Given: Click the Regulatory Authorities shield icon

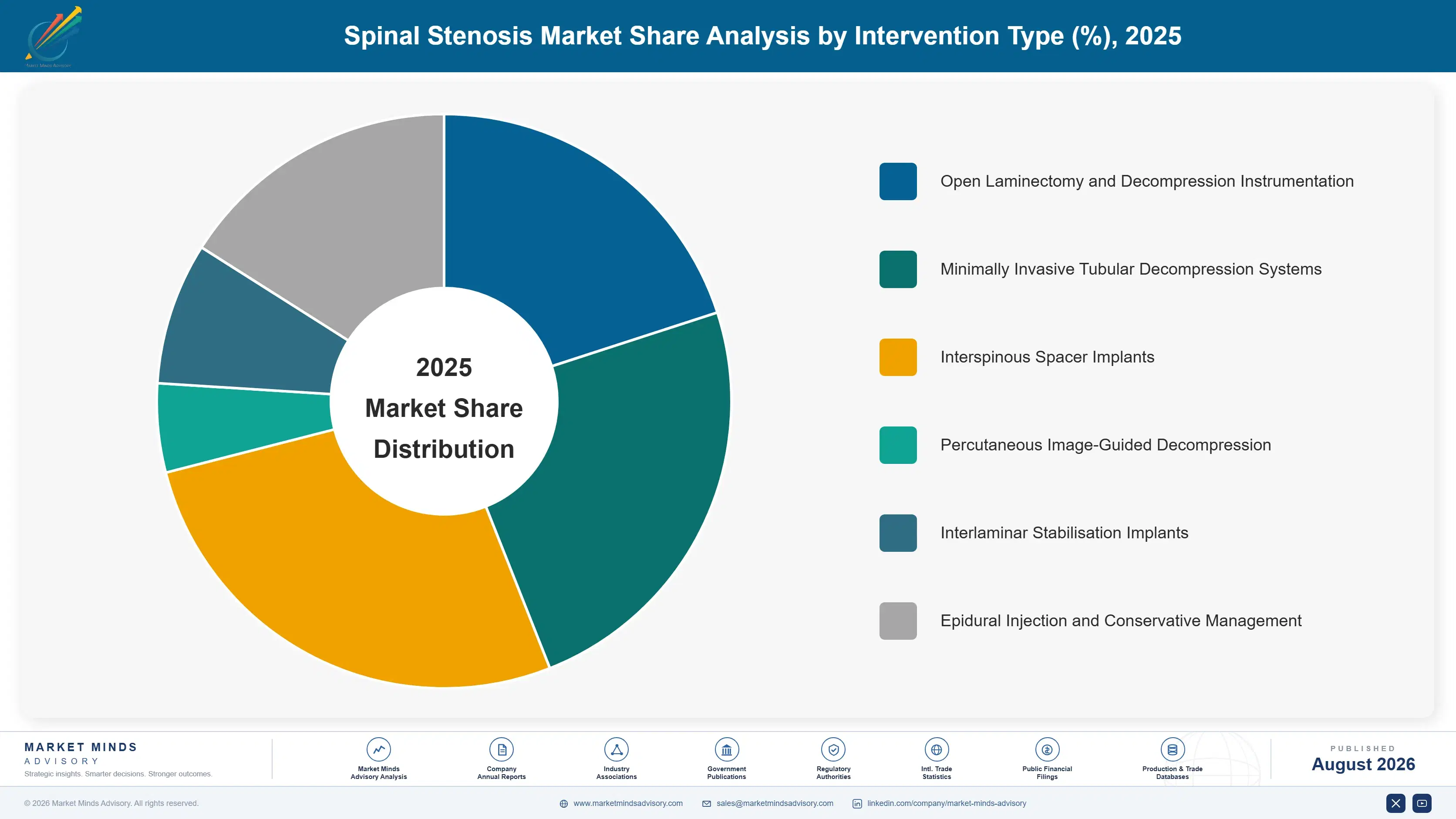Looking at the screenshot, I should click(833, 749).
